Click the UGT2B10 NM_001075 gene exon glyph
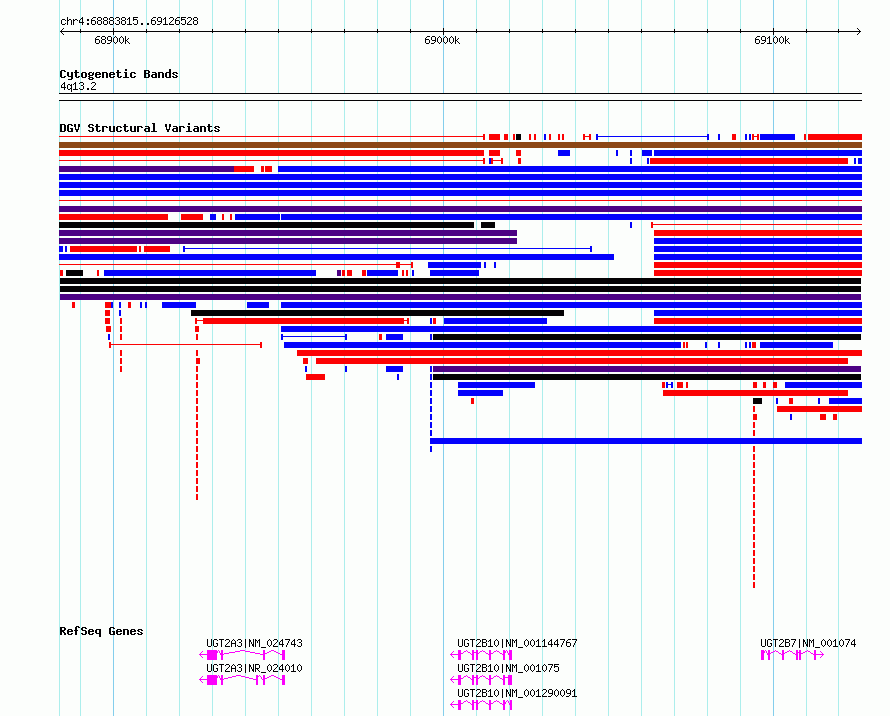 point(481,680)
